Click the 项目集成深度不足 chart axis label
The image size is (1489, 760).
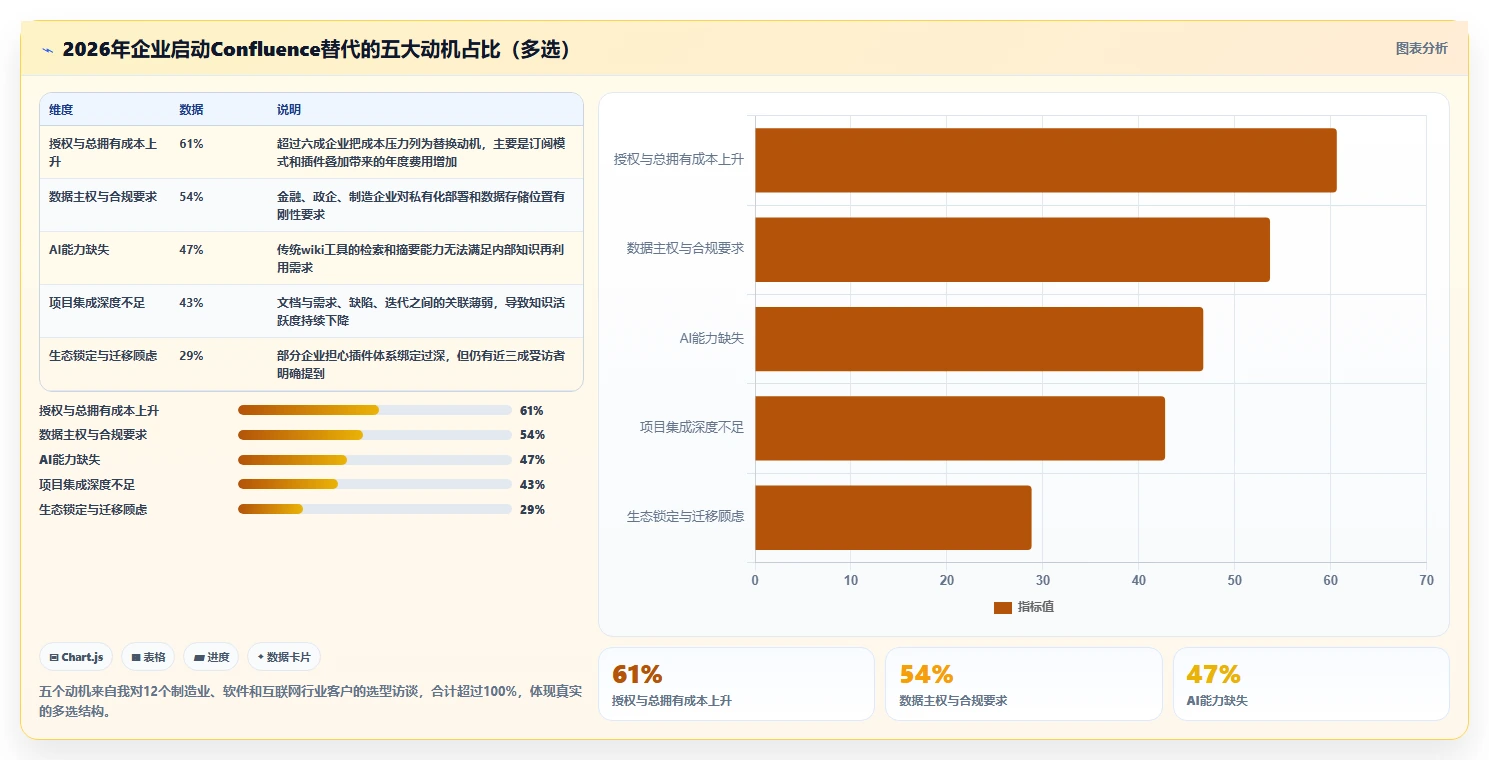click(692, 428)
